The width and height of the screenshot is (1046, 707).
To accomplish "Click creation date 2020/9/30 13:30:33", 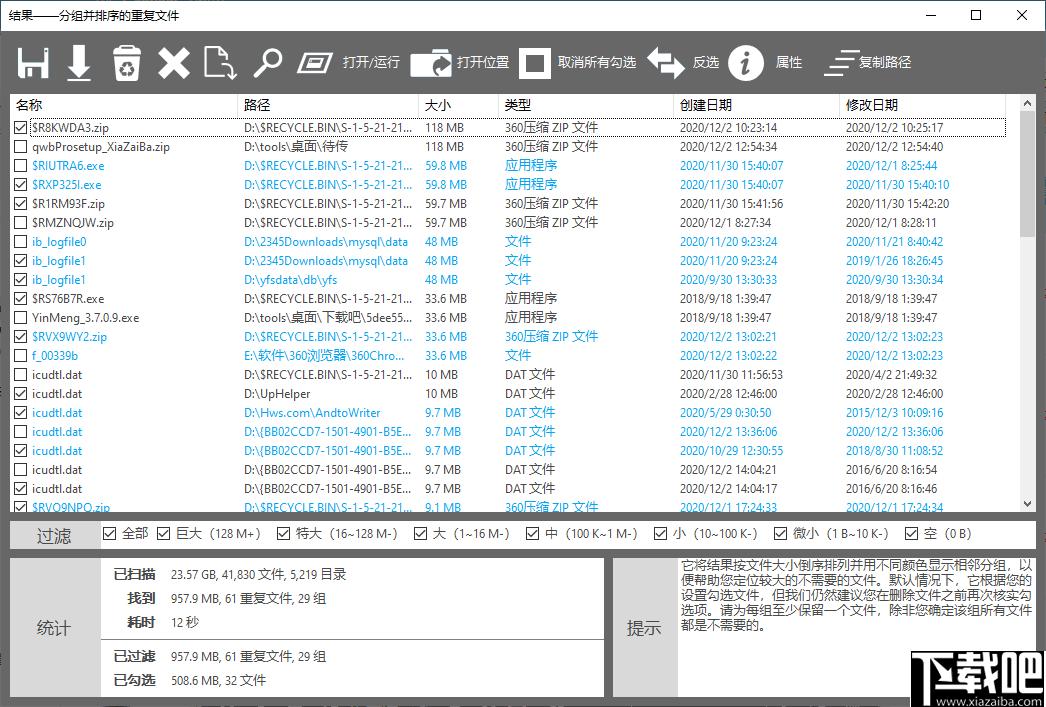I will pyautogui.click(x=728, y=279).
